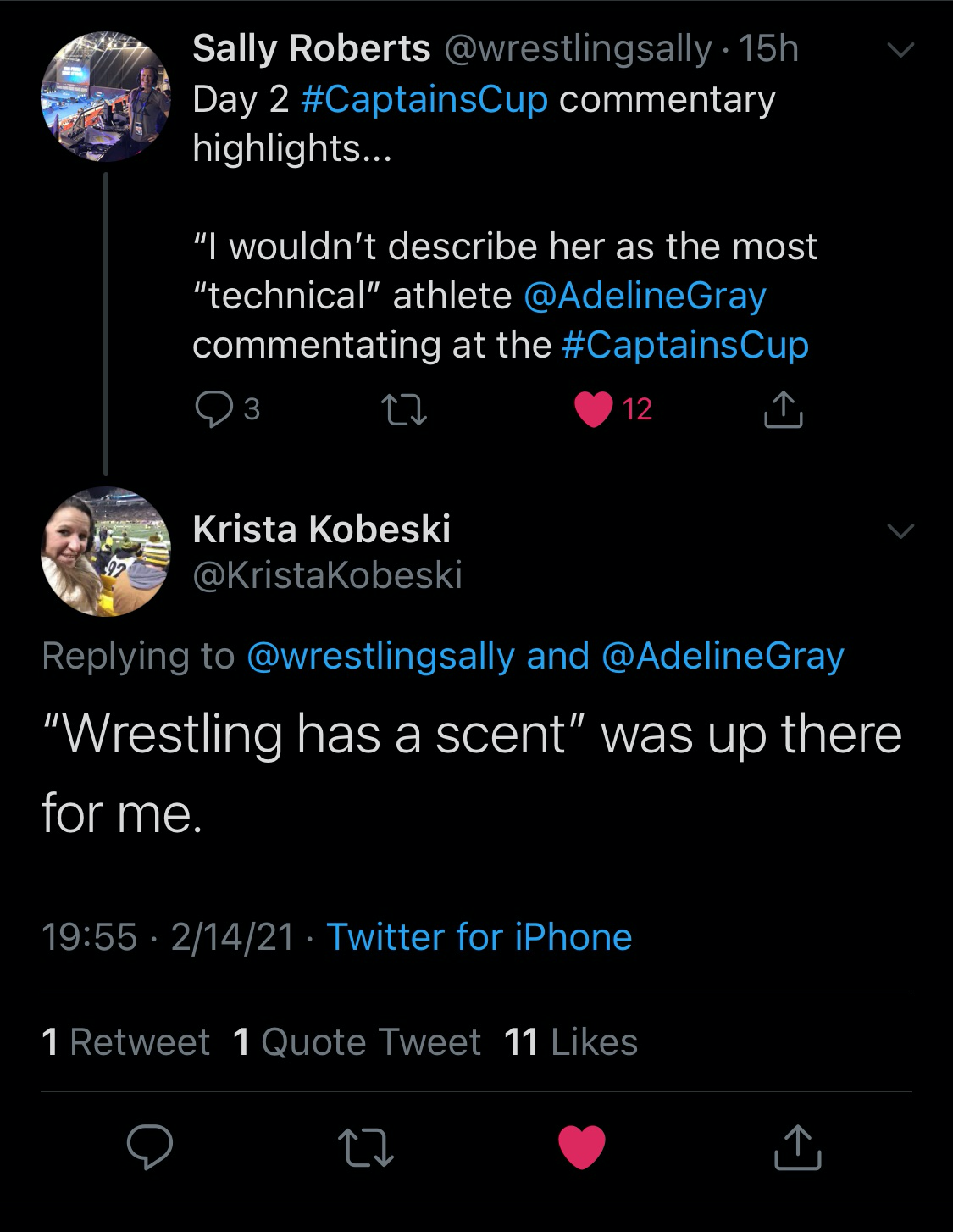The height and width of the screenshot is (1232, 953).
Task: Unlike Sally Roberts' tweet with 12 likes
Action: coord(593,410)
